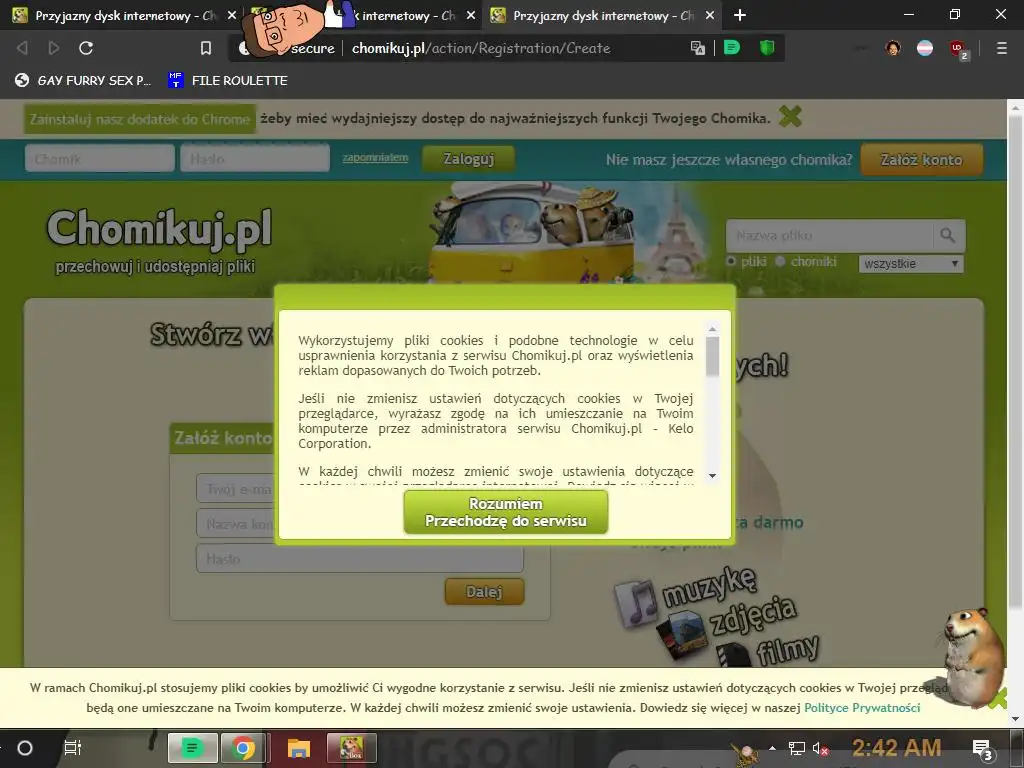Open the translate page icon in address bar
Screen dimensions: 1024x768
pos(697,48)
